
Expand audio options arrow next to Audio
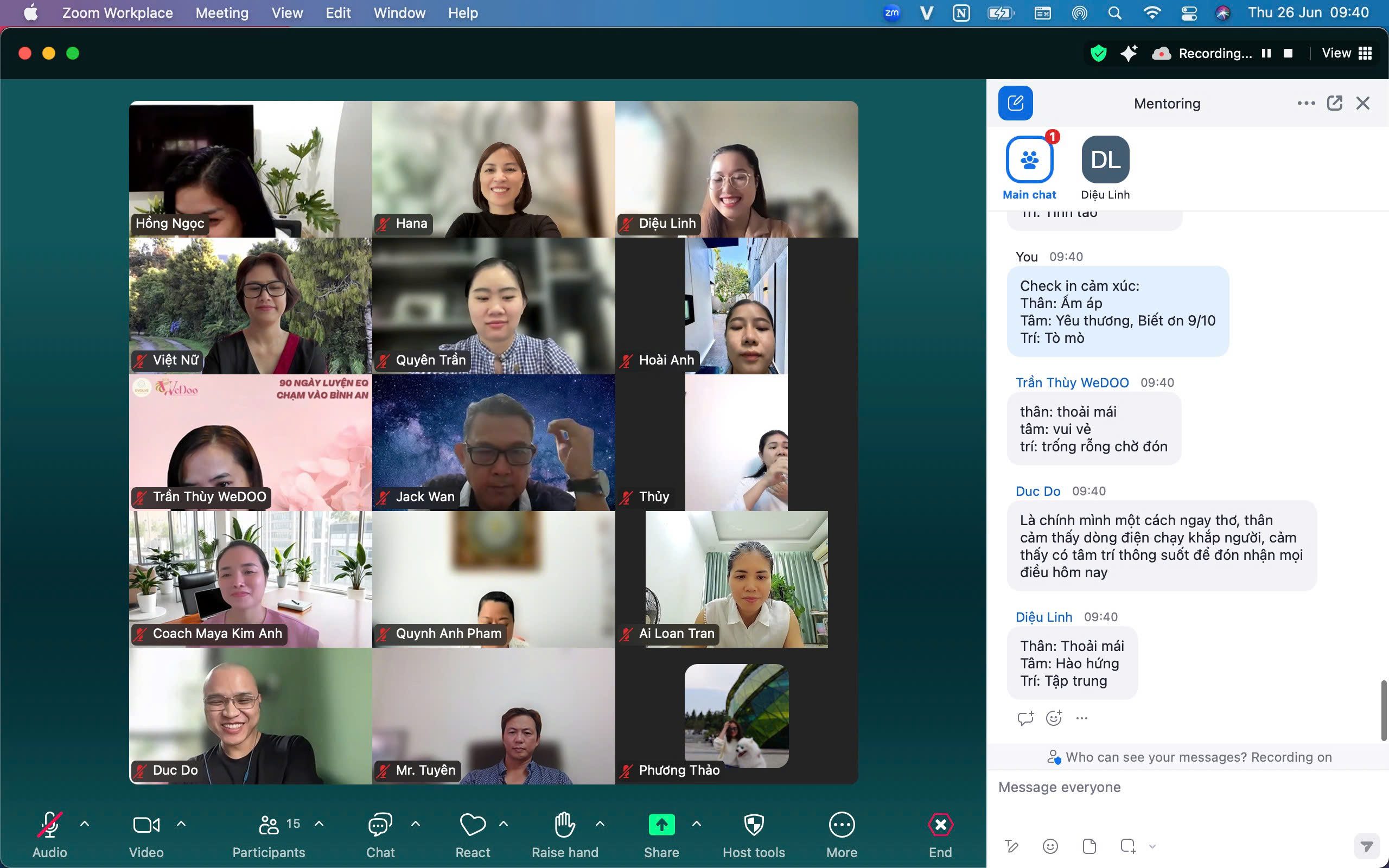click(x=85, y=824)
